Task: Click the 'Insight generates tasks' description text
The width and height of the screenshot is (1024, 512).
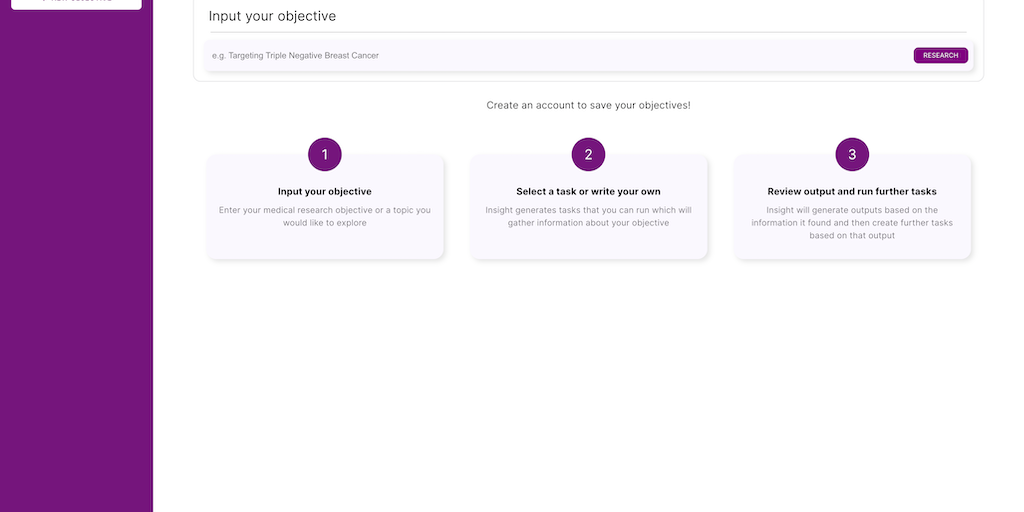Action: tap(588, 216)
